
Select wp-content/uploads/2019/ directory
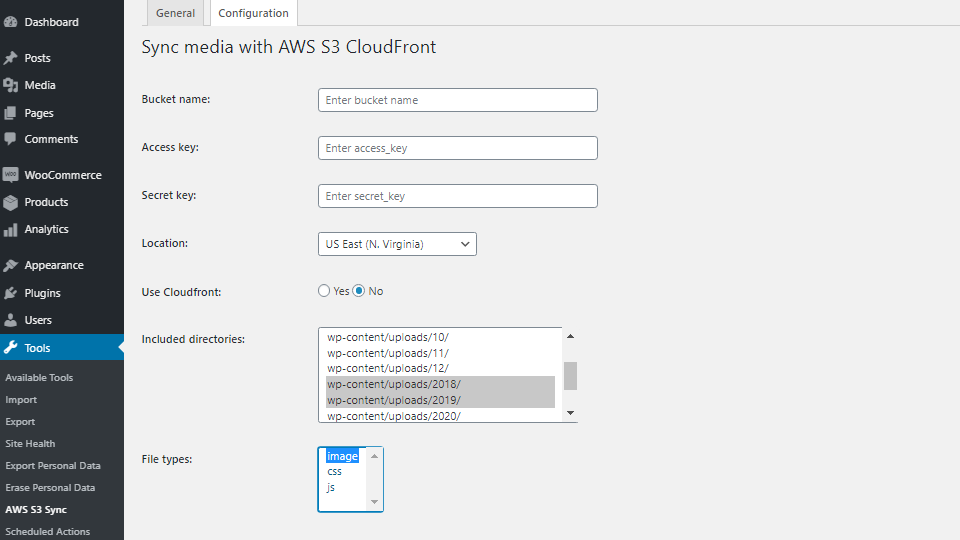(440, 400)
